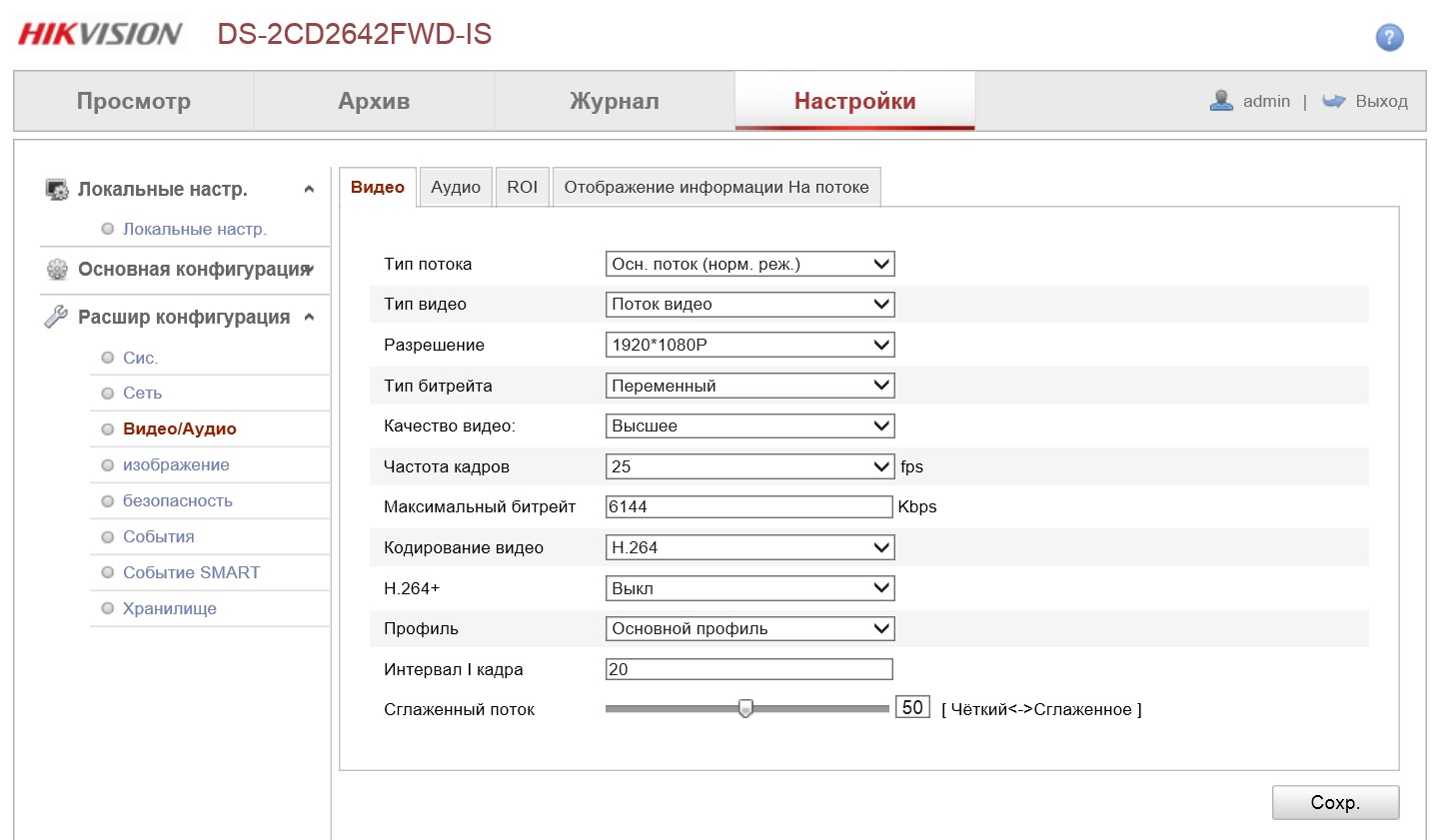1448x840 pixels.
Task: Expand the Кодирование видео codec dropdown
Action: coord(749,547)
